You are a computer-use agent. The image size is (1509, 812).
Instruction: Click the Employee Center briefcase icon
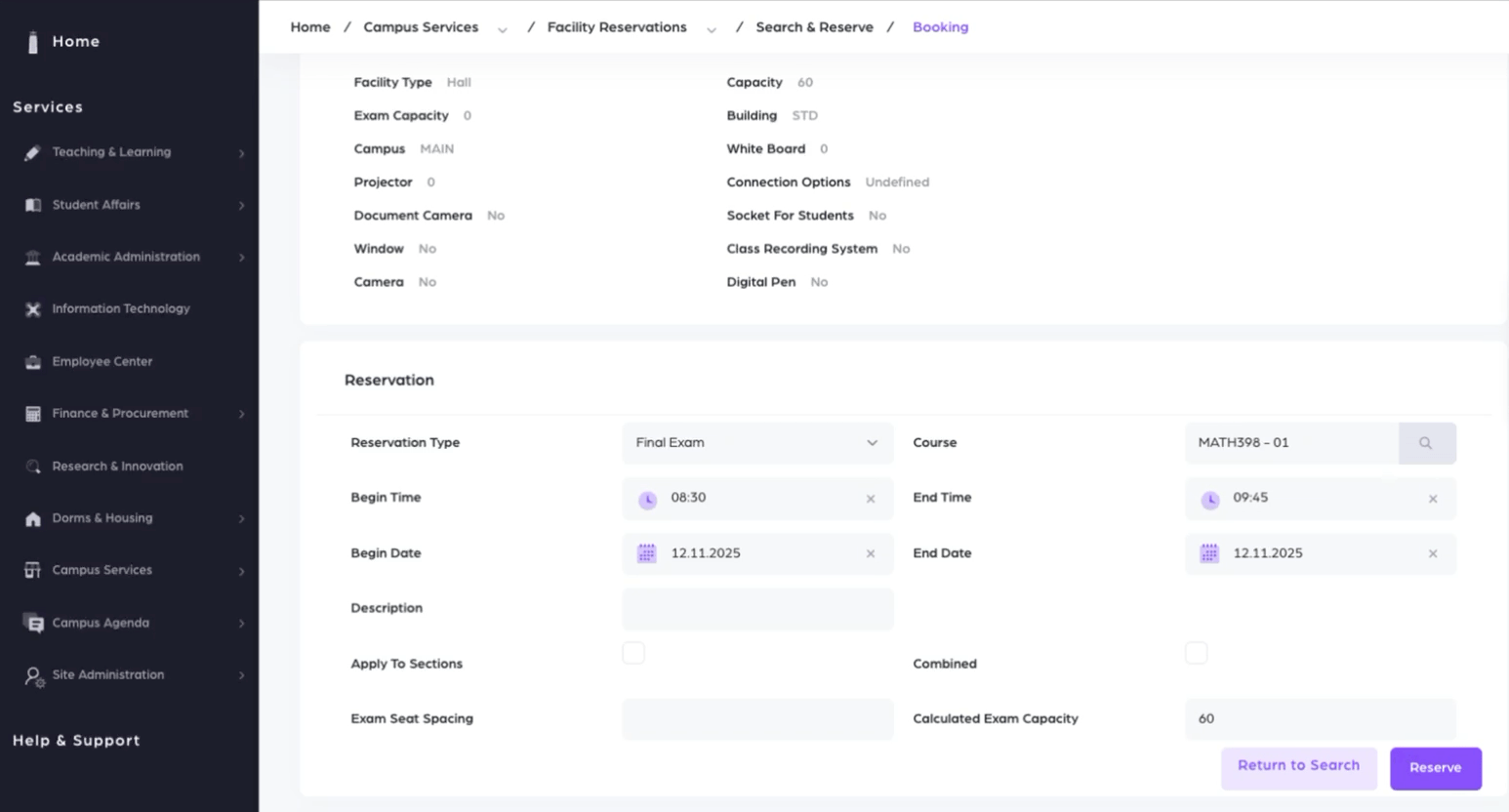pyautogui.click(x=33, y=362)
